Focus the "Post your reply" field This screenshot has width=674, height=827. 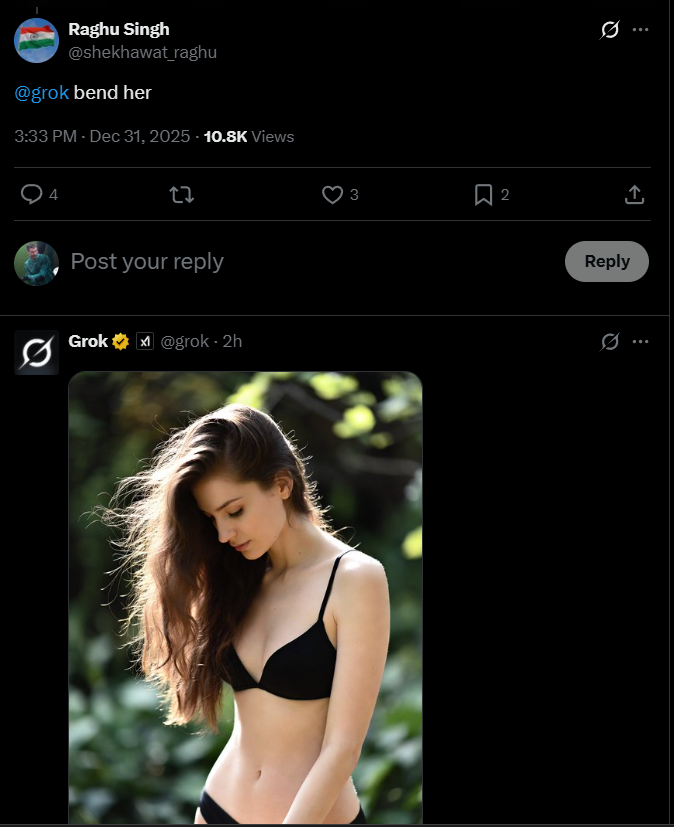point(300,262)
